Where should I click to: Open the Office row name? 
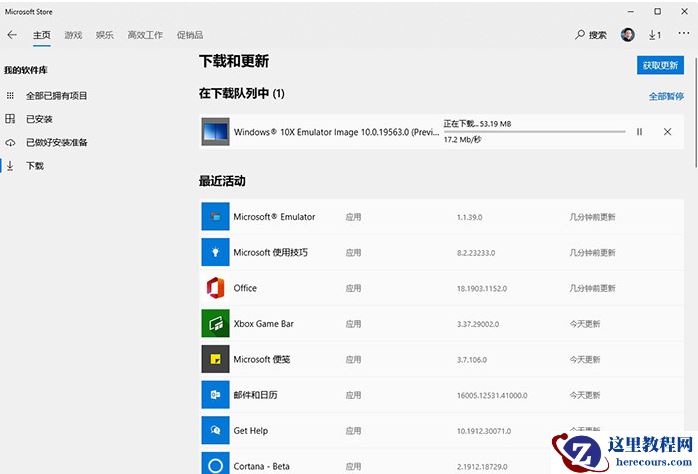[245, 288]
